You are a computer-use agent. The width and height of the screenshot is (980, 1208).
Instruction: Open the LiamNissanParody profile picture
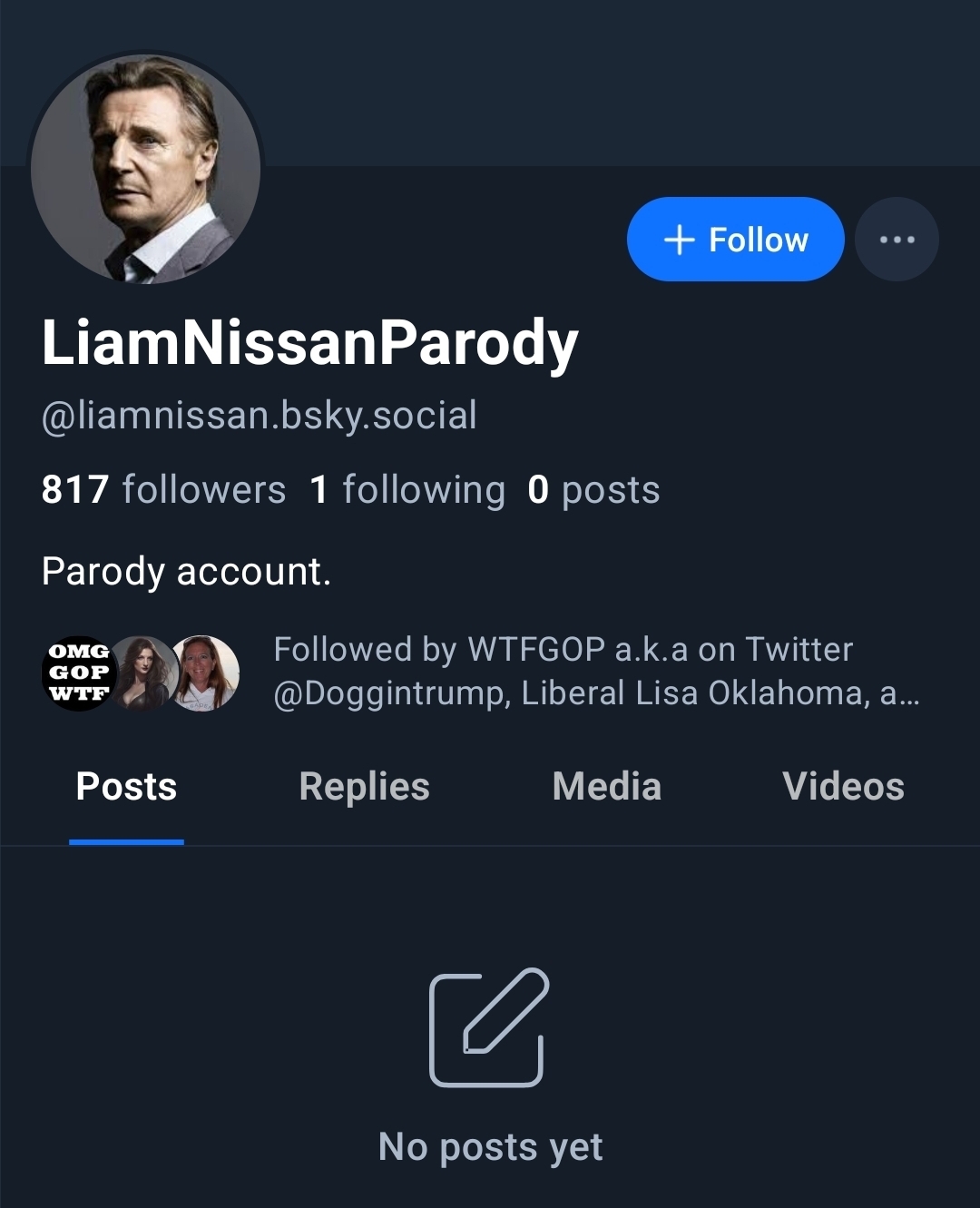[146, 169]
